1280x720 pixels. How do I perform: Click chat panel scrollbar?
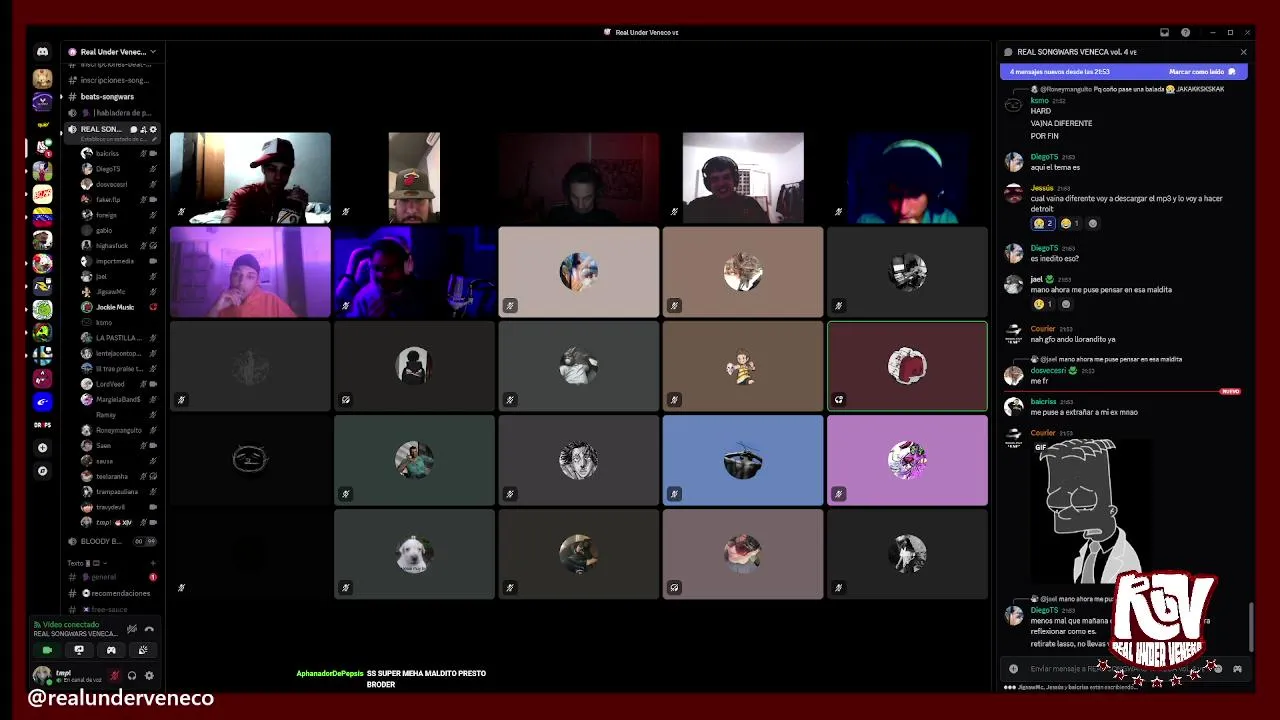click(x=1250, y=627)
